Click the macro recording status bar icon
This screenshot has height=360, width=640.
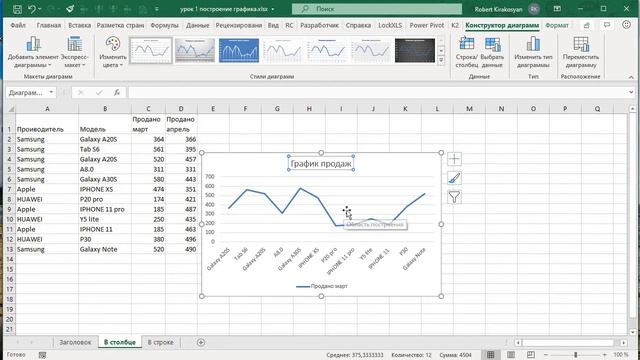point(42,355)
